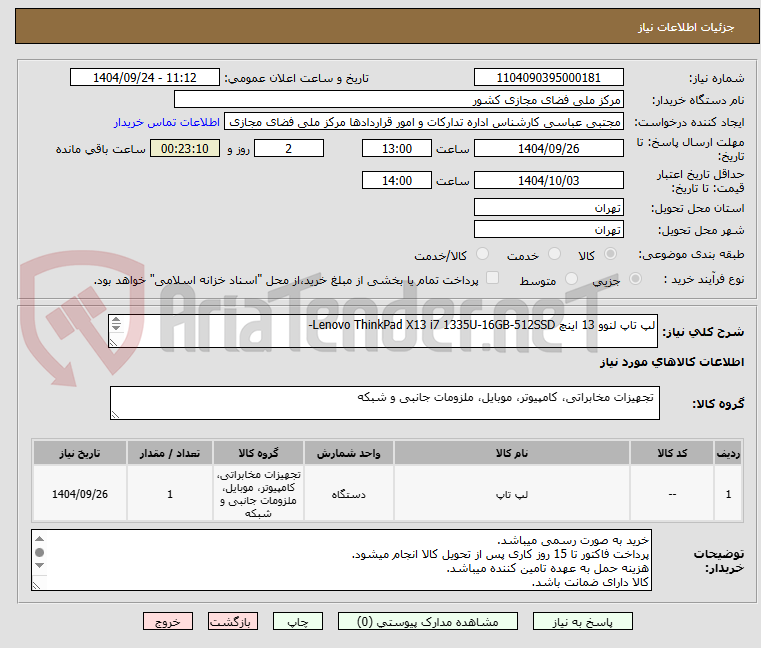
Task: Click the scroll up arrow in شرح کلی نیاز box
Action: click(116, 319)
